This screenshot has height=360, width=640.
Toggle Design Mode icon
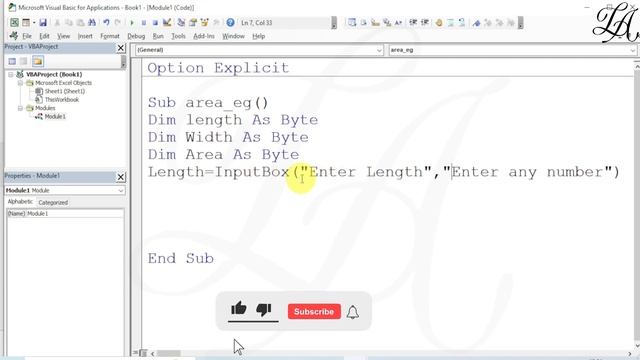tap(167, 23)
